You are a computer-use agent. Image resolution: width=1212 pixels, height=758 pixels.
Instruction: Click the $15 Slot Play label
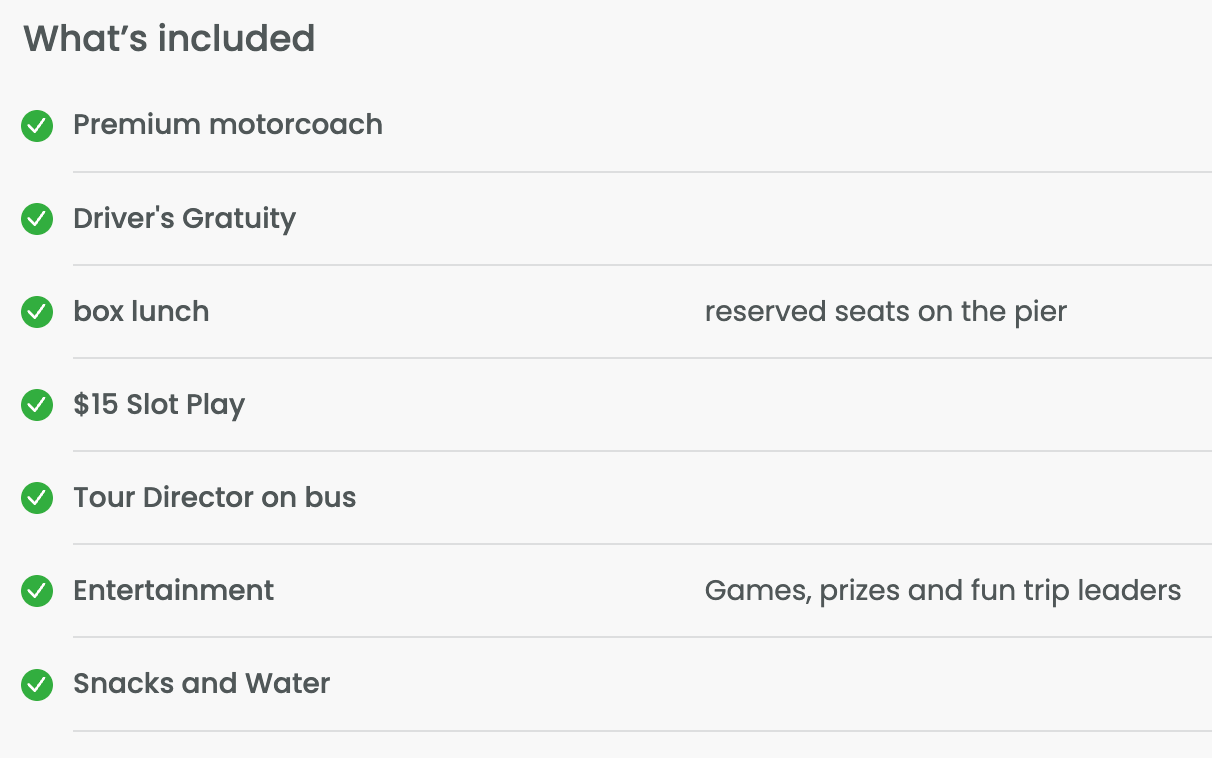159,405
